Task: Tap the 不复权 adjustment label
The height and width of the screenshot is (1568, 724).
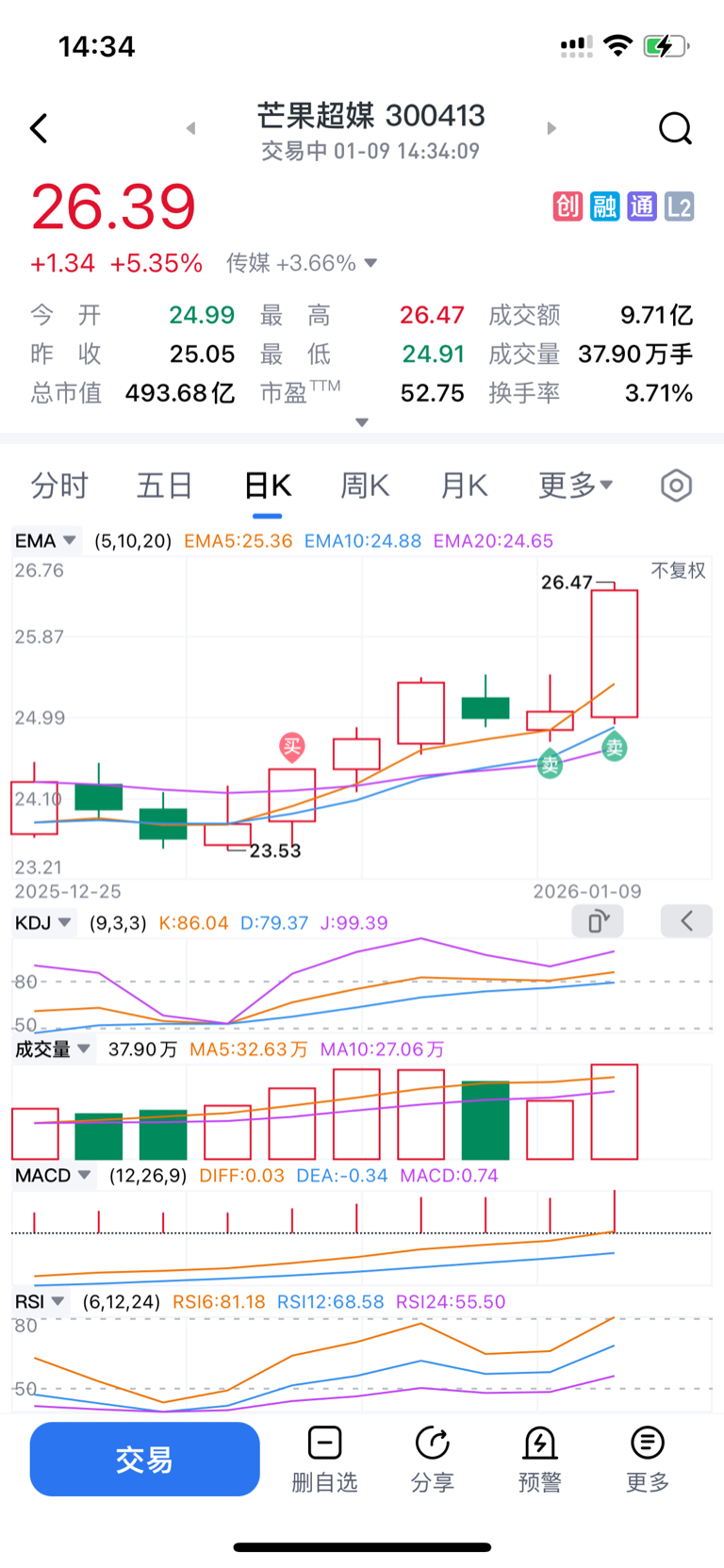Action: (x=678, y=570)
